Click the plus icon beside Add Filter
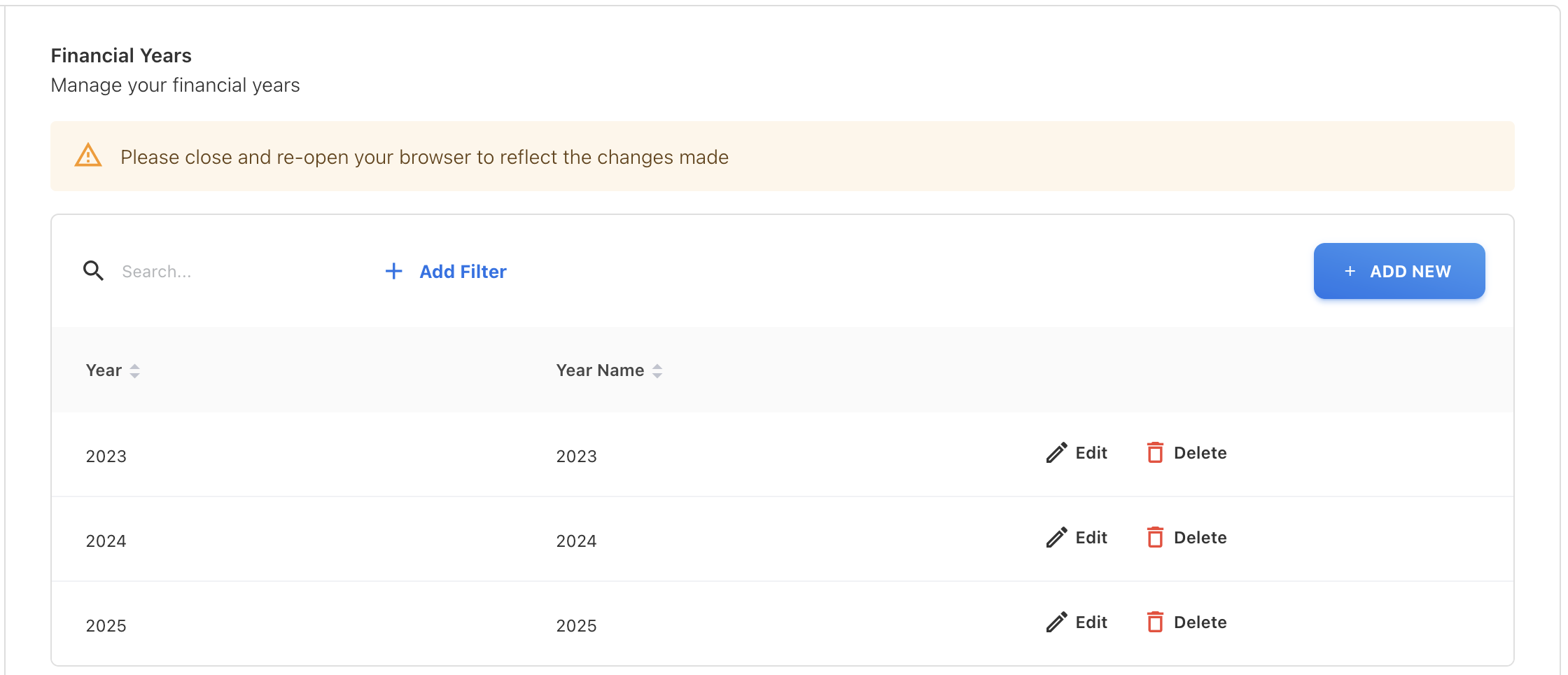Image resolution: width=1568 pixels, height=675 pixels. click(x=394, y=271)
